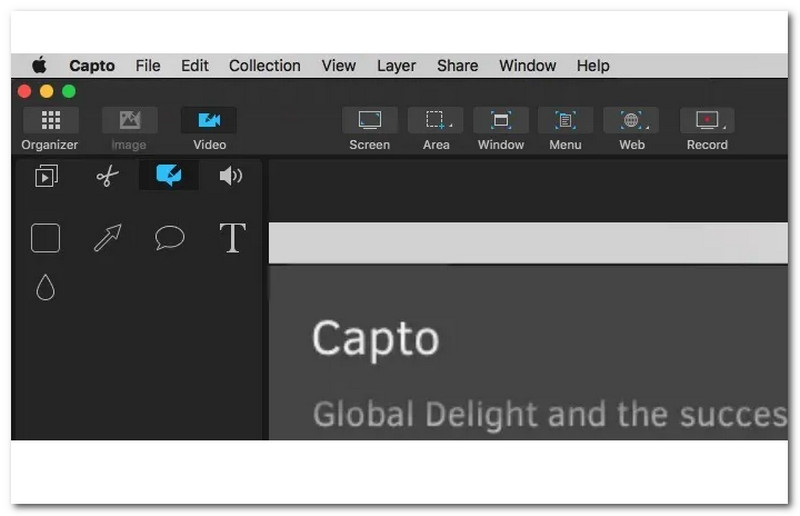Capture a Window screenshot
Screen dimensions: 800x516
pos(501,121)
